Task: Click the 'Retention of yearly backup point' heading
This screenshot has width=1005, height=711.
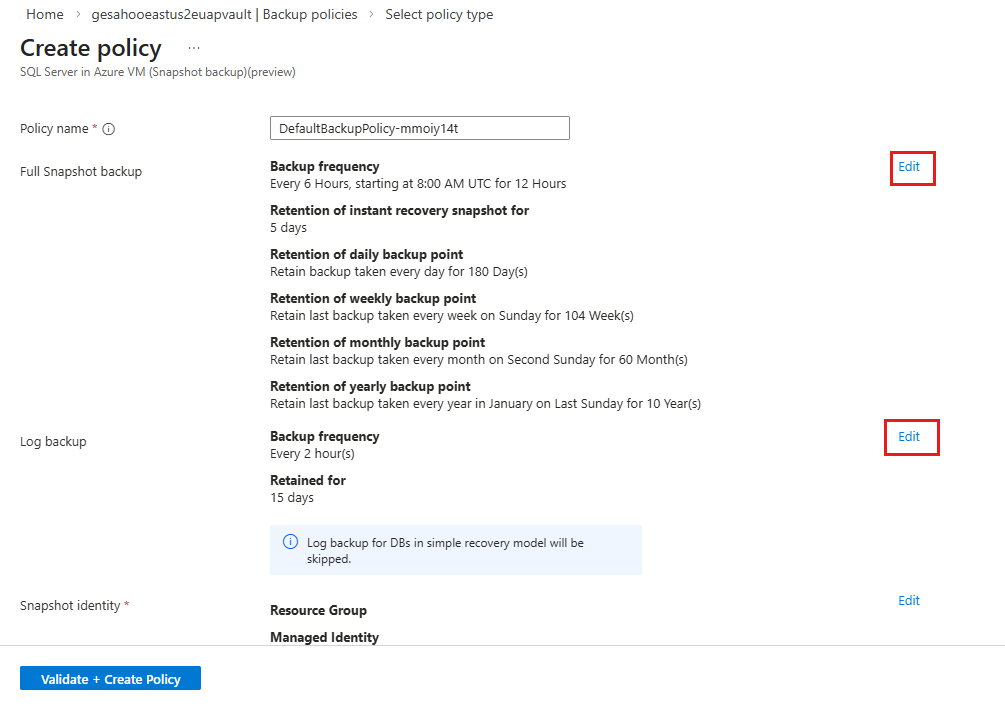Action: click(370, 387)
